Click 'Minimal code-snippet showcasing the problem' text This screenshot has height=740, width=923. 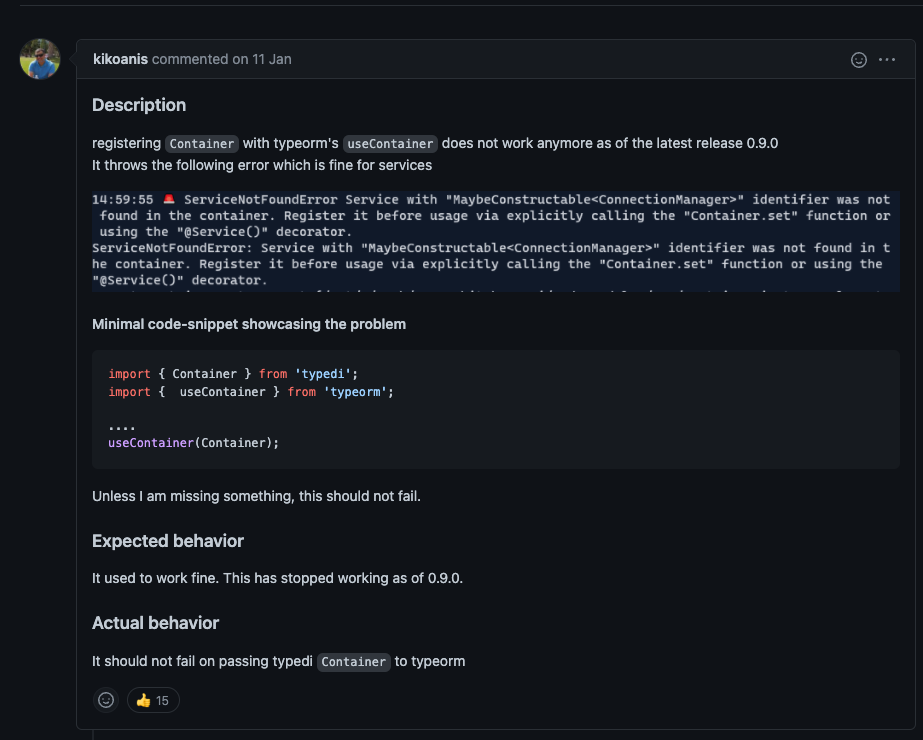pyautogui.click(x=249, y=324)
